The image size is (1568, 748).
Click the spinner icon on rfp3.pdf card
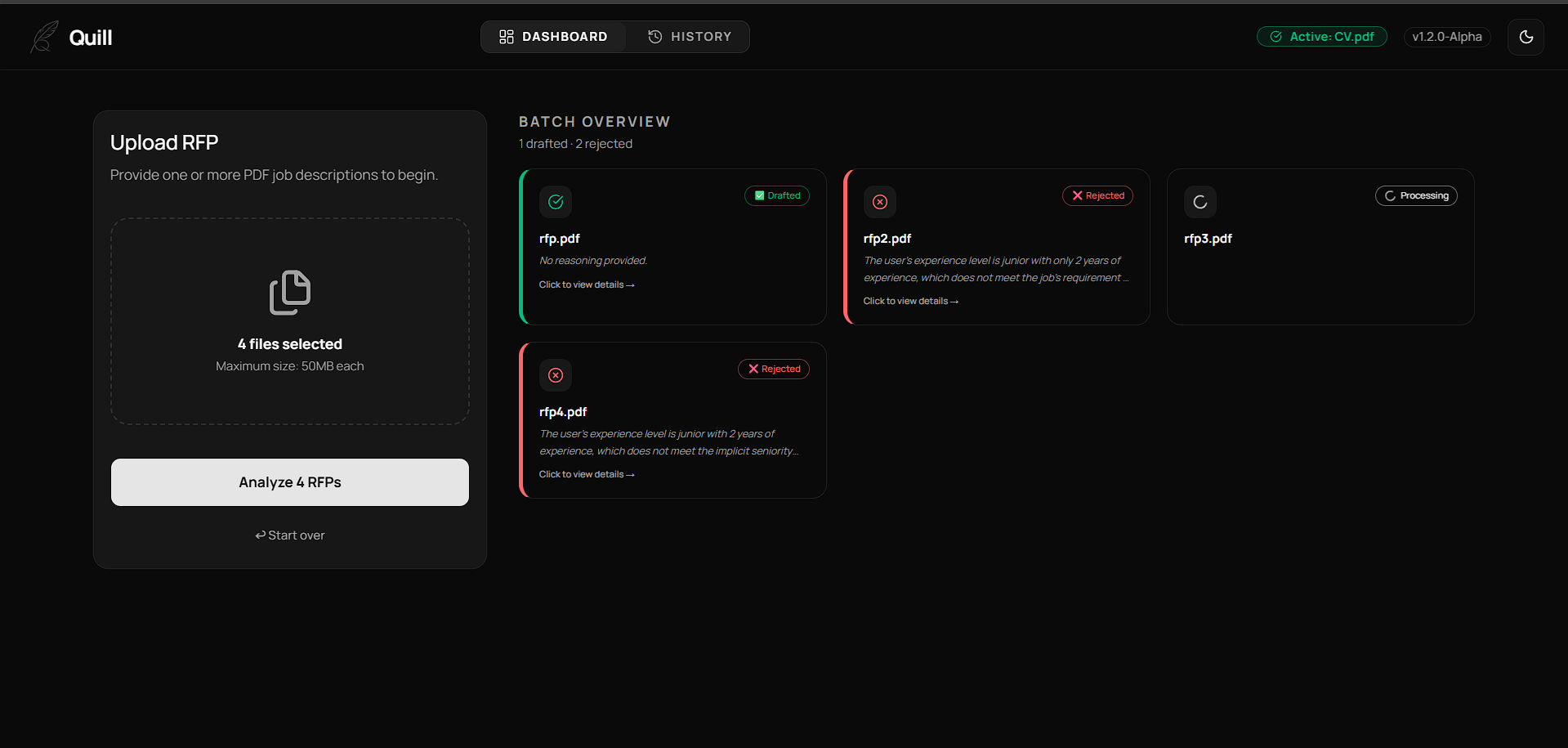(1200, 202)
